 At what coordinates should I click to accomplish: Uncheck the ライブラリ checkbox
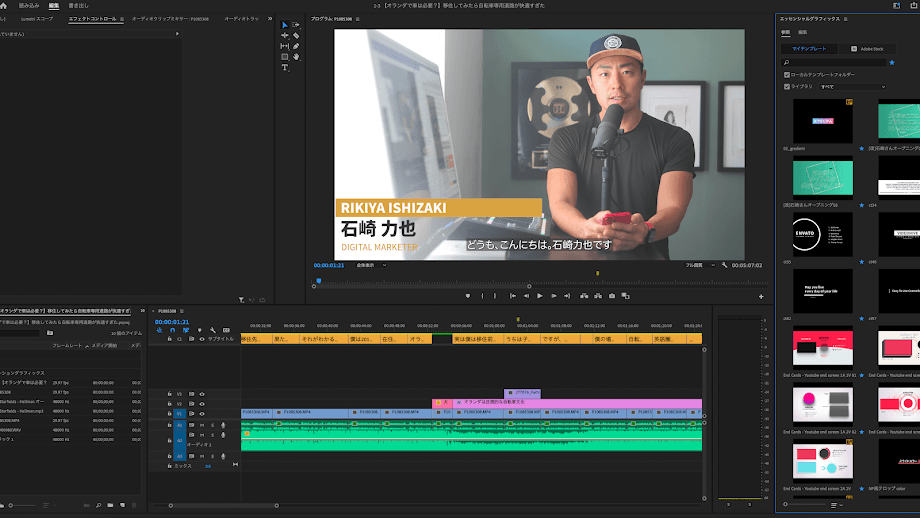(786, 87)
